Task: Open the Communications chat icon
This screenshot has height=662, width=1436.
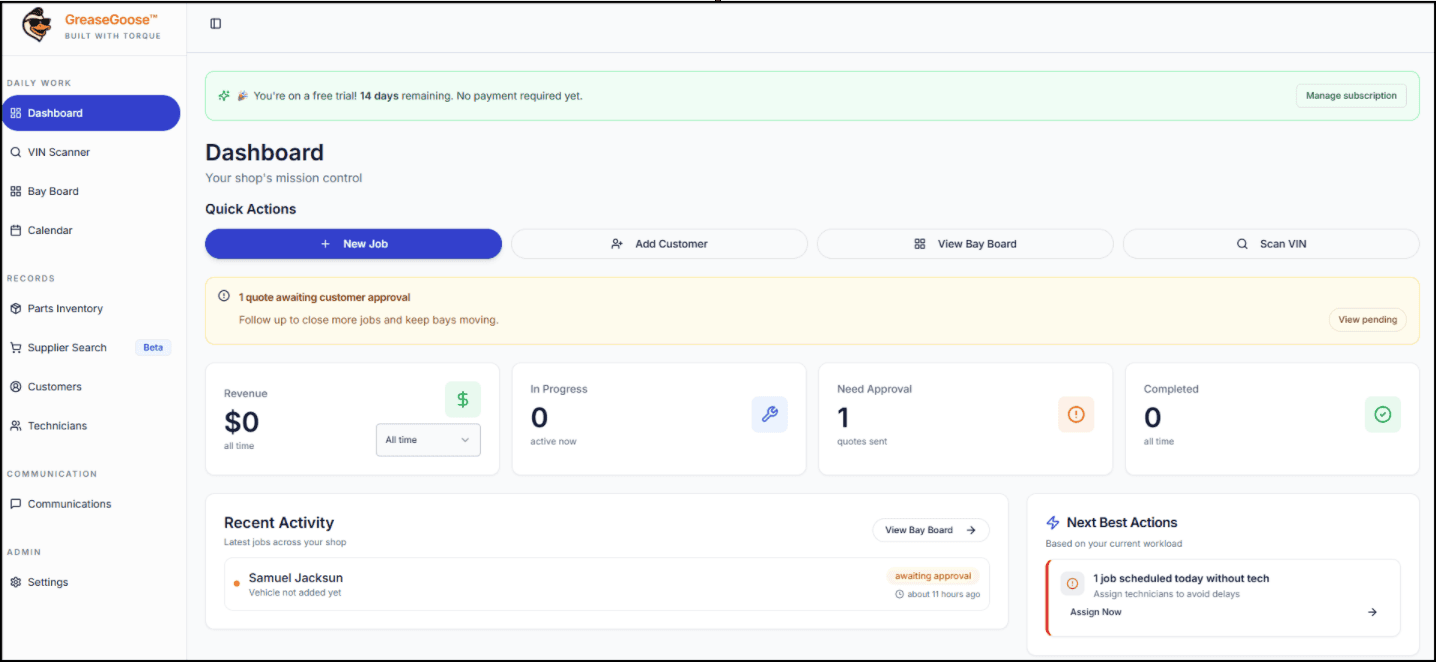Action: (14, 503)
